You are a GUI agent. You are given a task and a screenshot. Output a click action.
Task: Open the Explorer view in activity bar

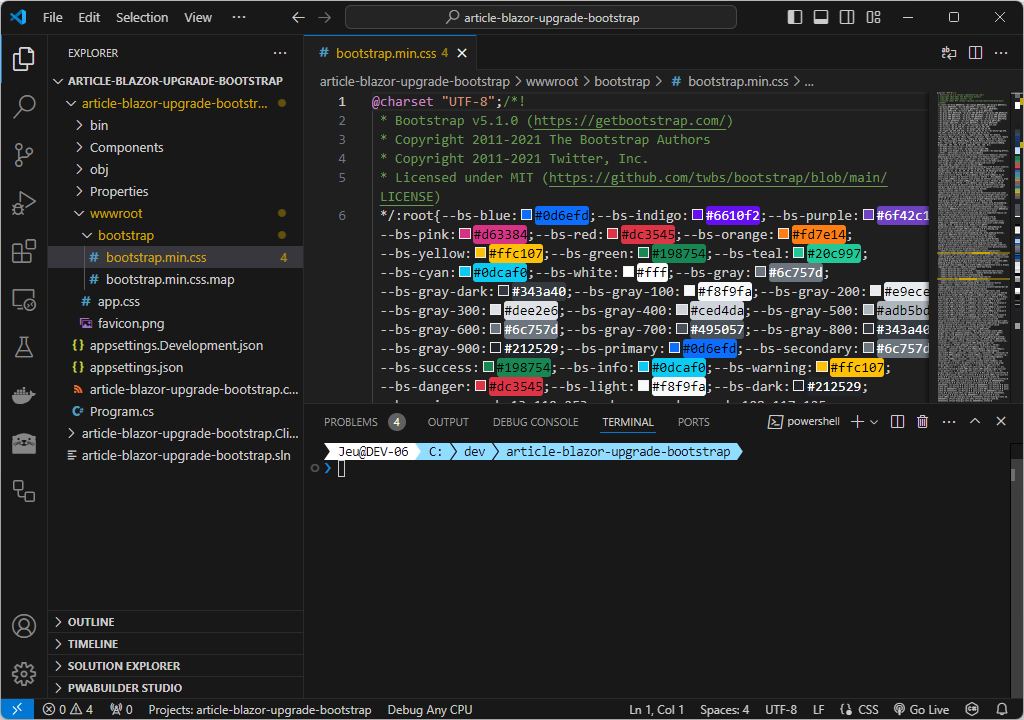(24, 59)
